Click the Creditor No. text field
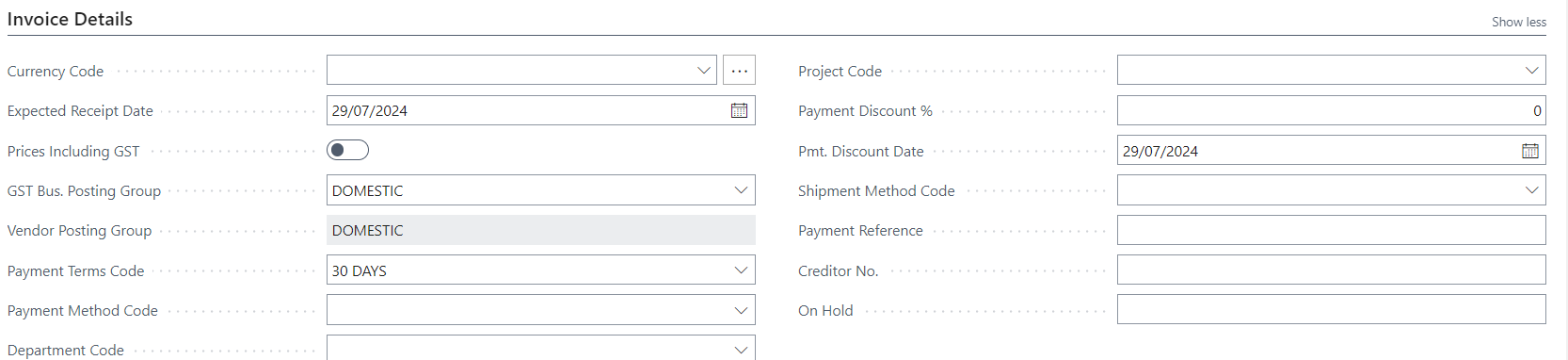1568x360 pixels. tap(1331, 270)
